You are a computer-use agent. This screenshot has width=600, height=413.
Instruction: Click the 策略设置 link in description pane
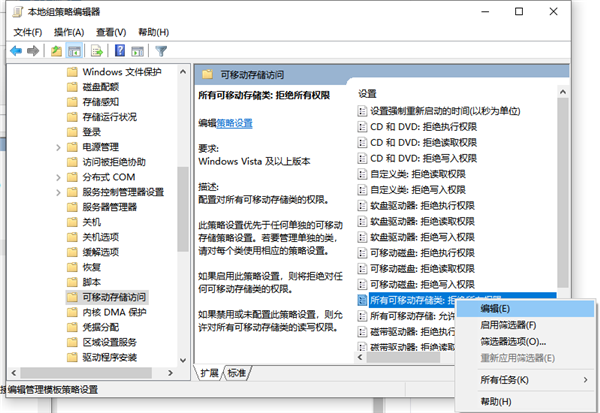[x=235, y=123]
